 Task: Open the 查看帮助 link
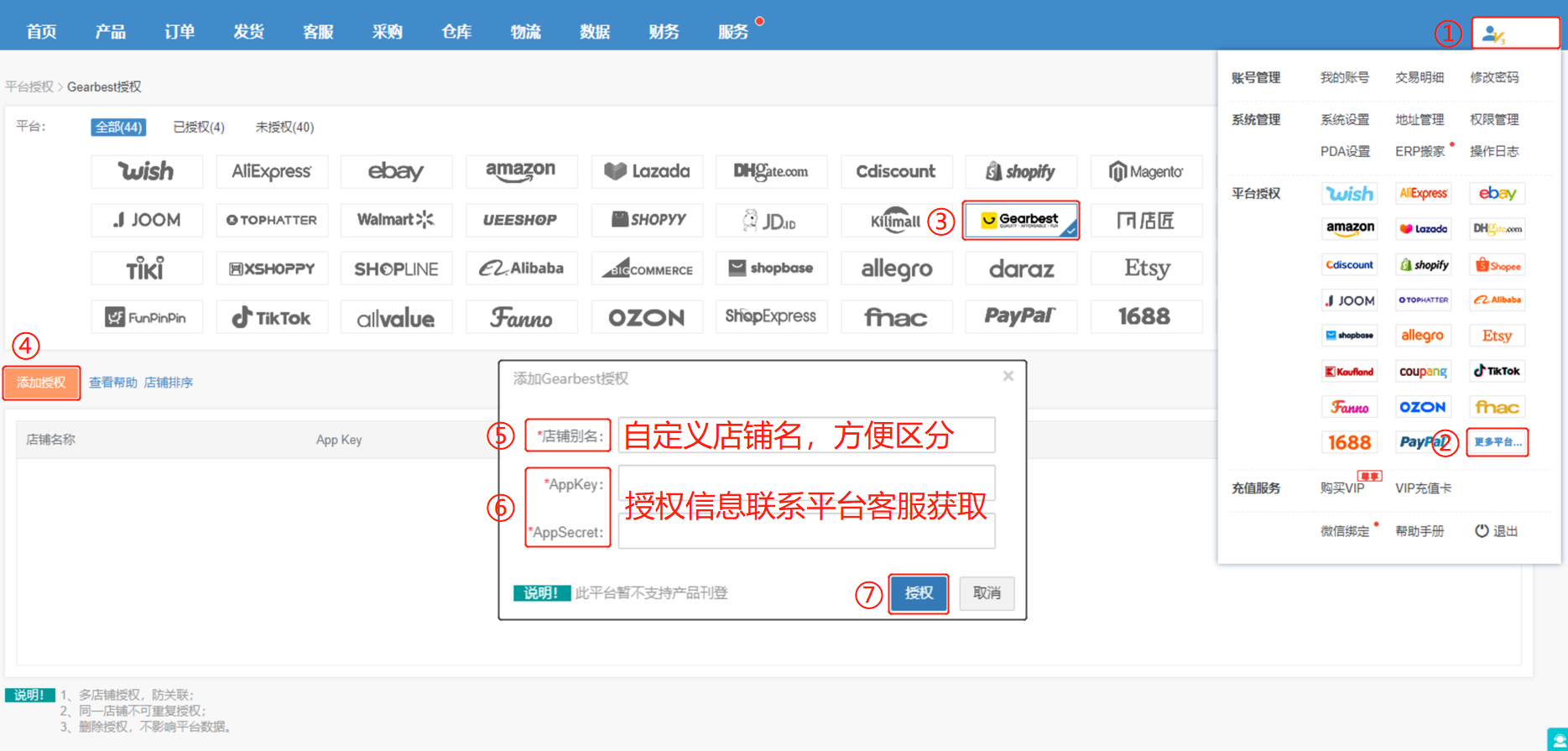click(113, 383)
